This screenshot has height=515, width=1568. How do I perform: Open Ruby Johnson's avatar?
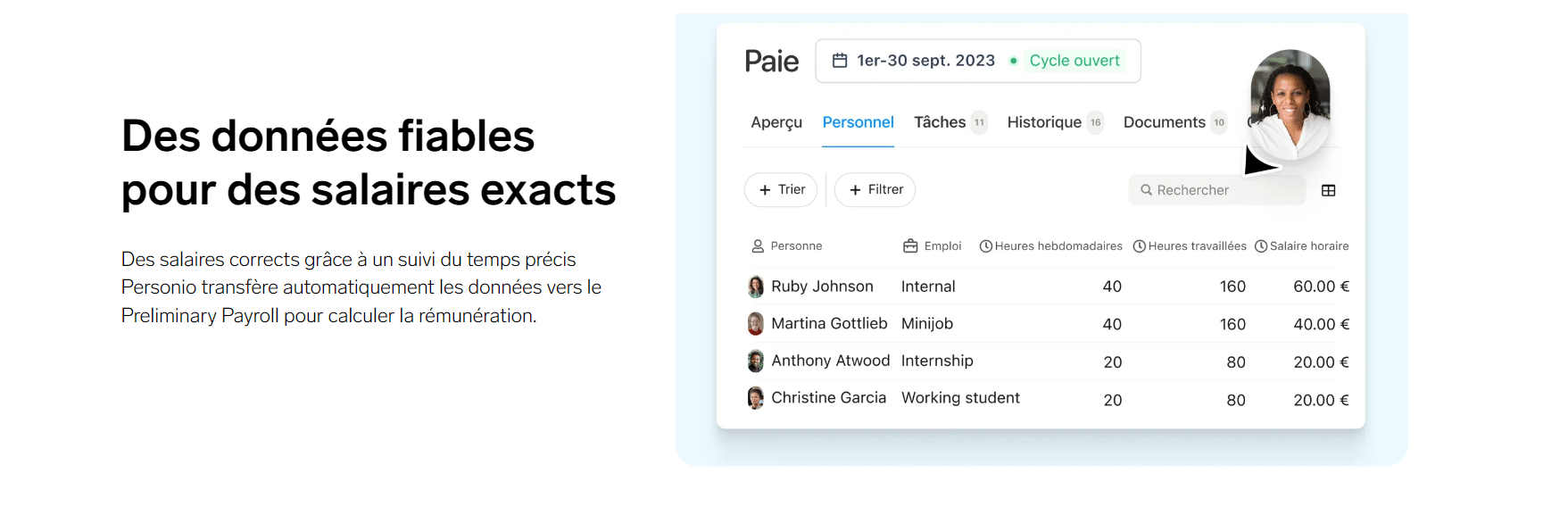756,287
